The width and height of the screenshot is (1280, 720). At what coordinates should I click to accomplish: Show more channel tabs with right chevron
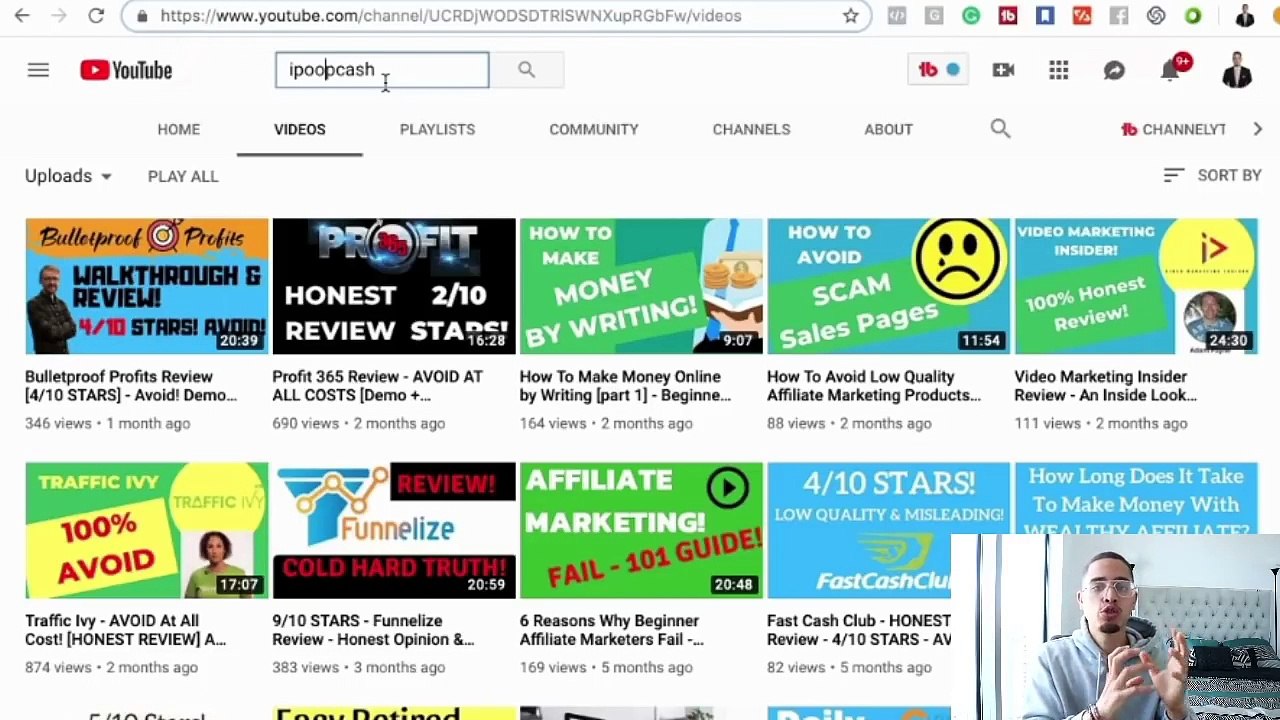1257,129
